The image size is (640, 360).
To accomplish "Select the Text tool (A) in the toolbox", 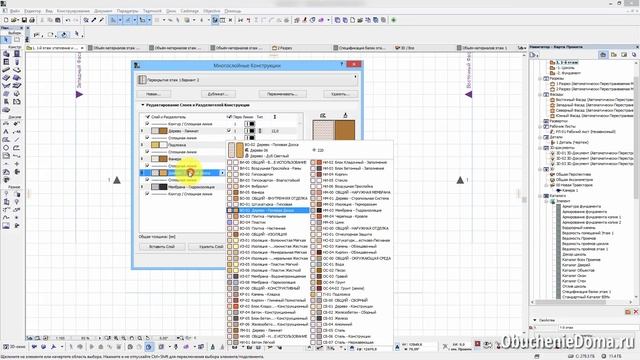I will click(x=6, y=131).
